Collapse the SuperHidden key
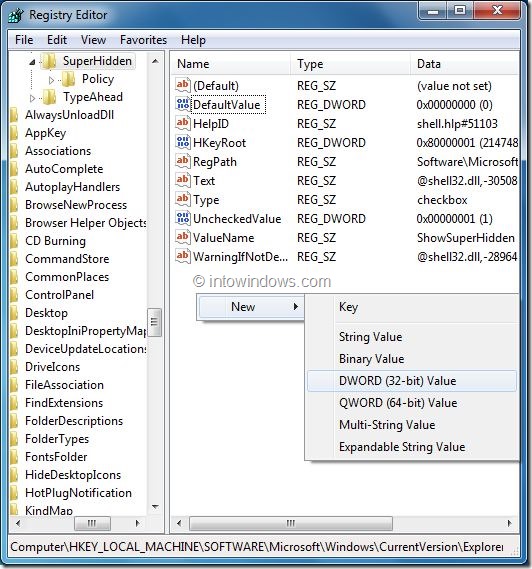This screenshot has width=532, height=569. (32, 62)
